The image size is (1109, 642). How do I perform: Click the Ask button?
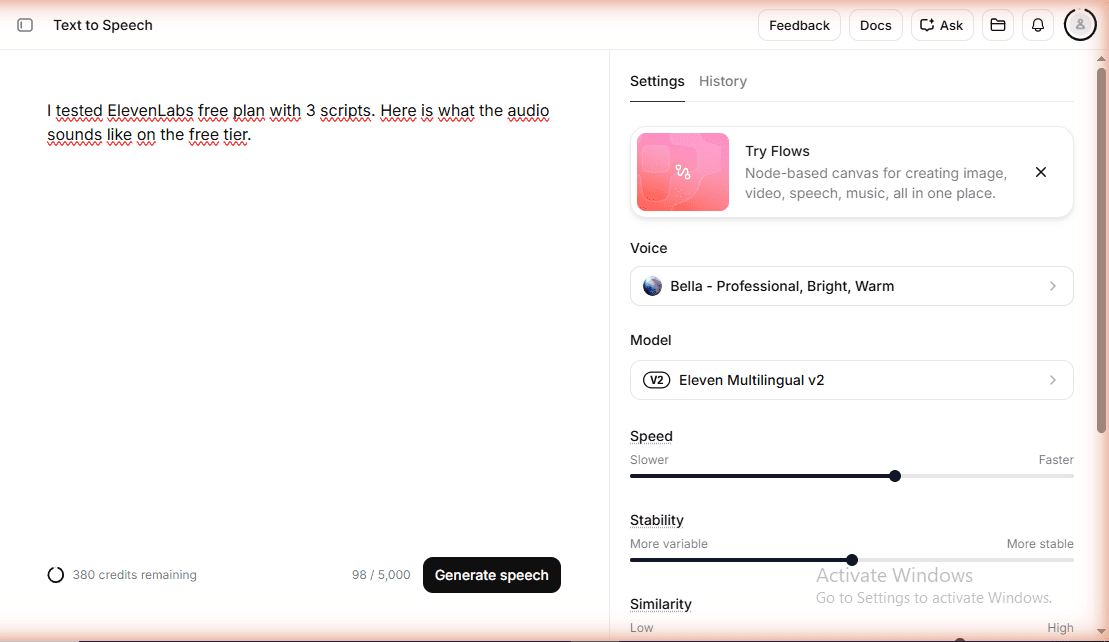coord(942,25)
